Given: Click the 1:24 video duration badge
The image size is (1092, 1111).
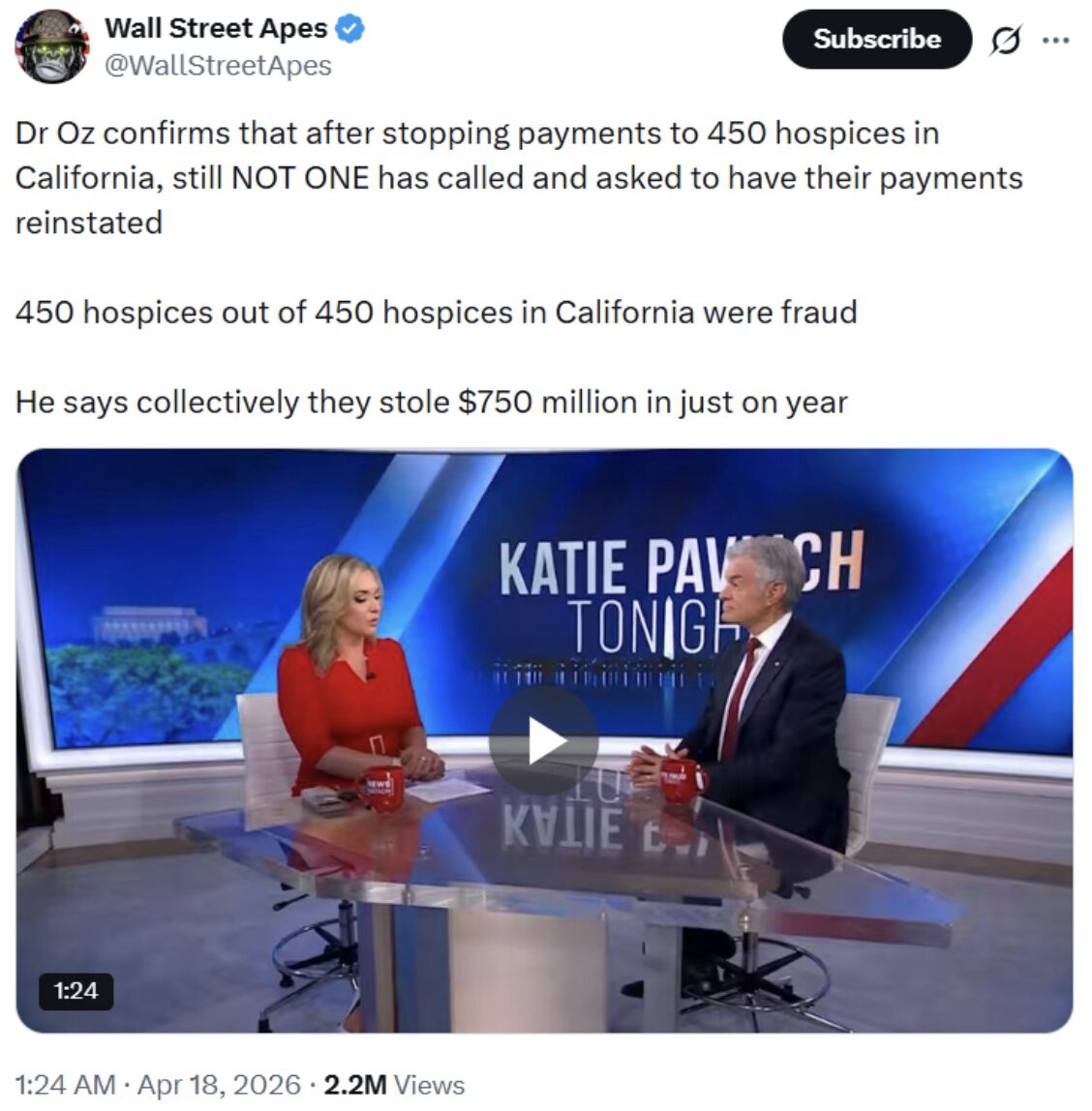Looking at the screenshot, I should 76,990.
